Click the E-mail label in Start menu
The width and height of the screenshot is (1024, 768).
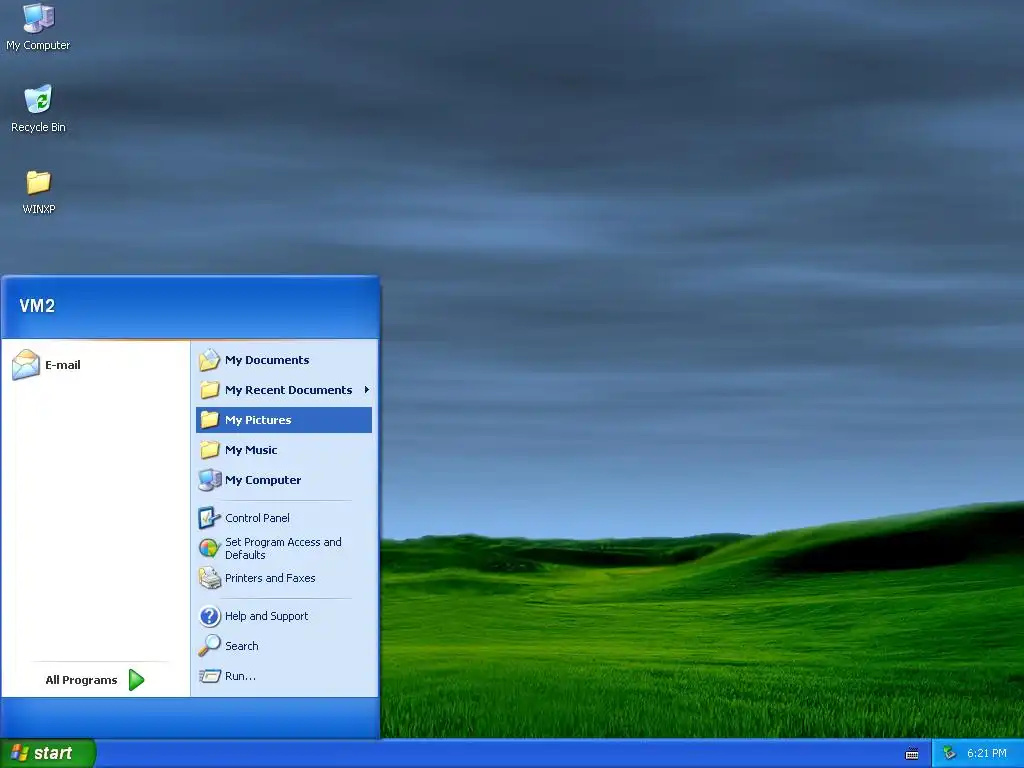click(63, 365)
